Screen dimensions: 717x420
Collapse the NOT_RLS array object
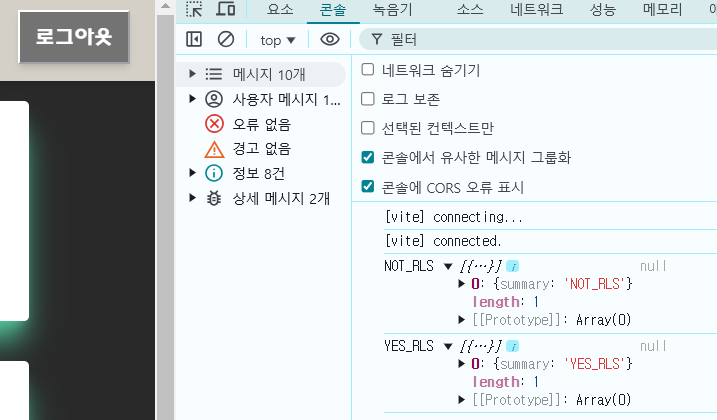(448, 266)
